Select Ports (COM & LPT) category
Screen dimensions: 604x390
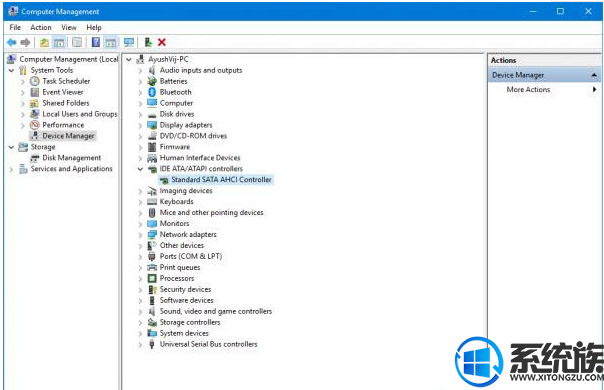tap(191, 256)
